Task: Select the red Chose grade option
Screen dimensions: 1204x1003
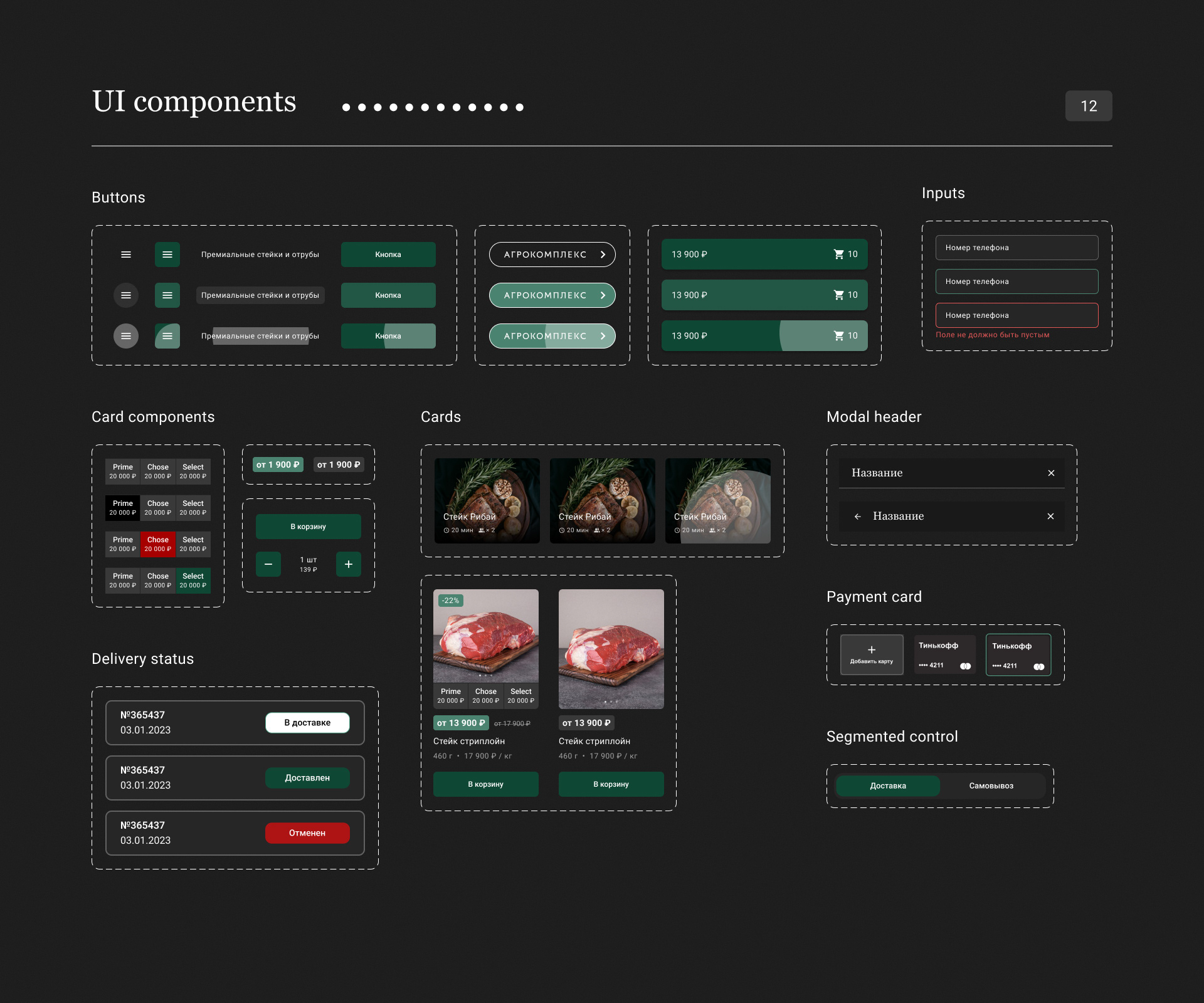Action: point(158,544)
